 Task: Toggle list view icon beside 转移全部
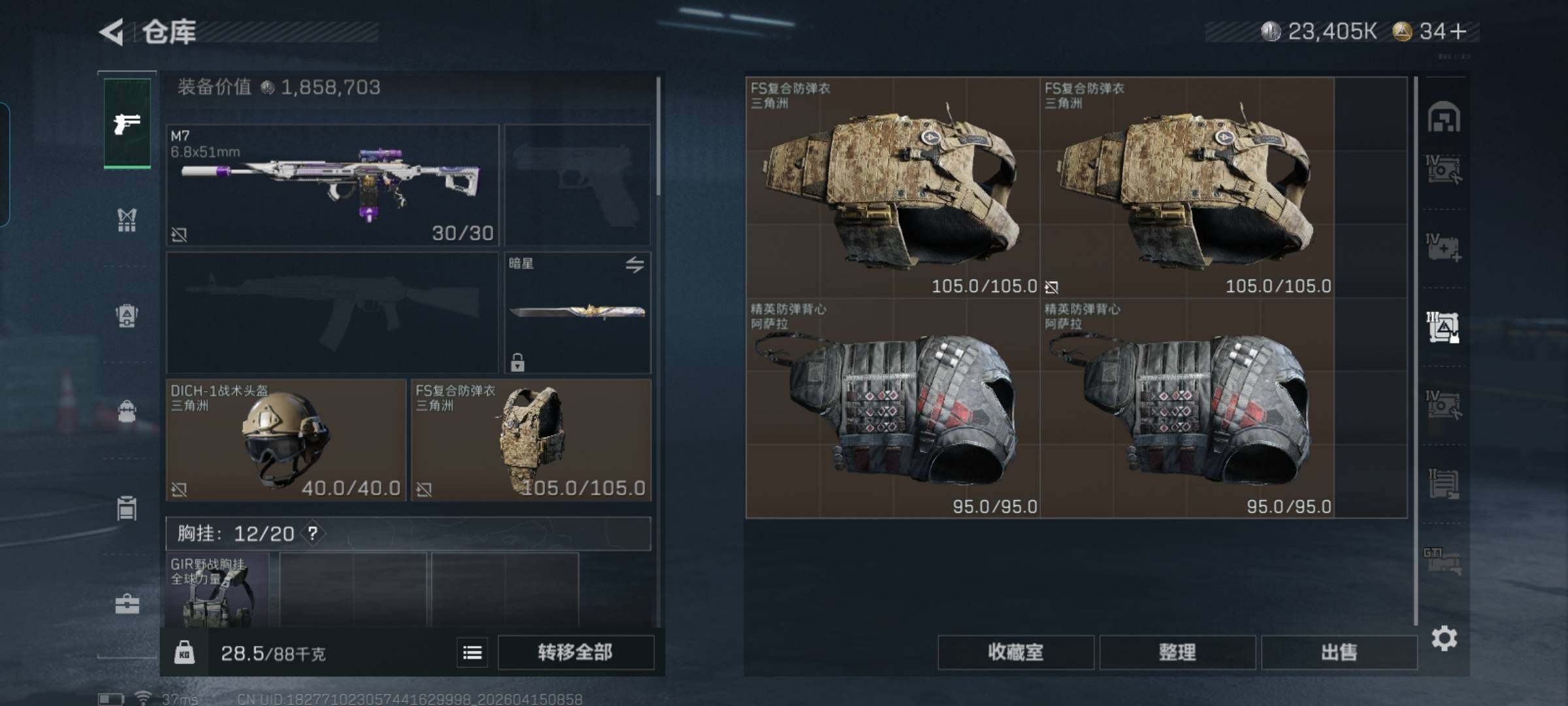472,652
